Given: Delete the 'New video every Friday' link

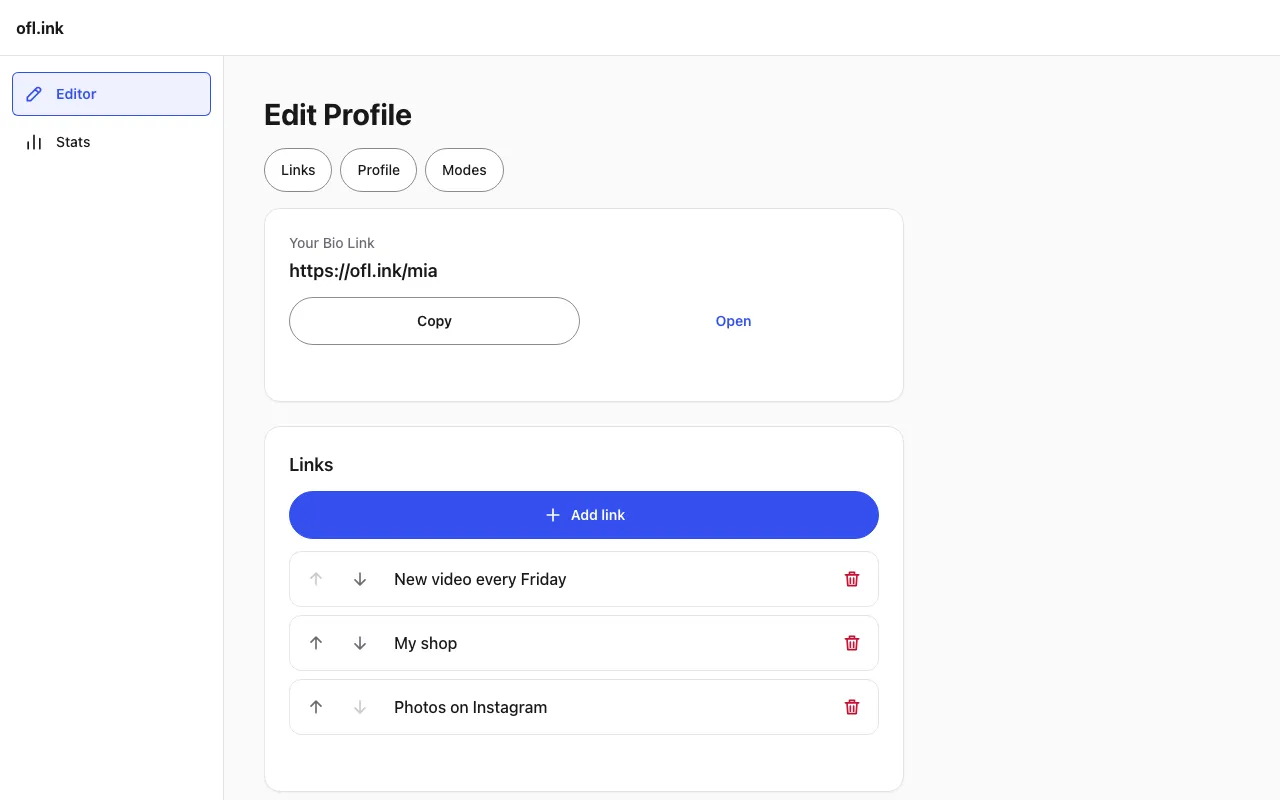Looking at the screenshot, I should (852, 579).
